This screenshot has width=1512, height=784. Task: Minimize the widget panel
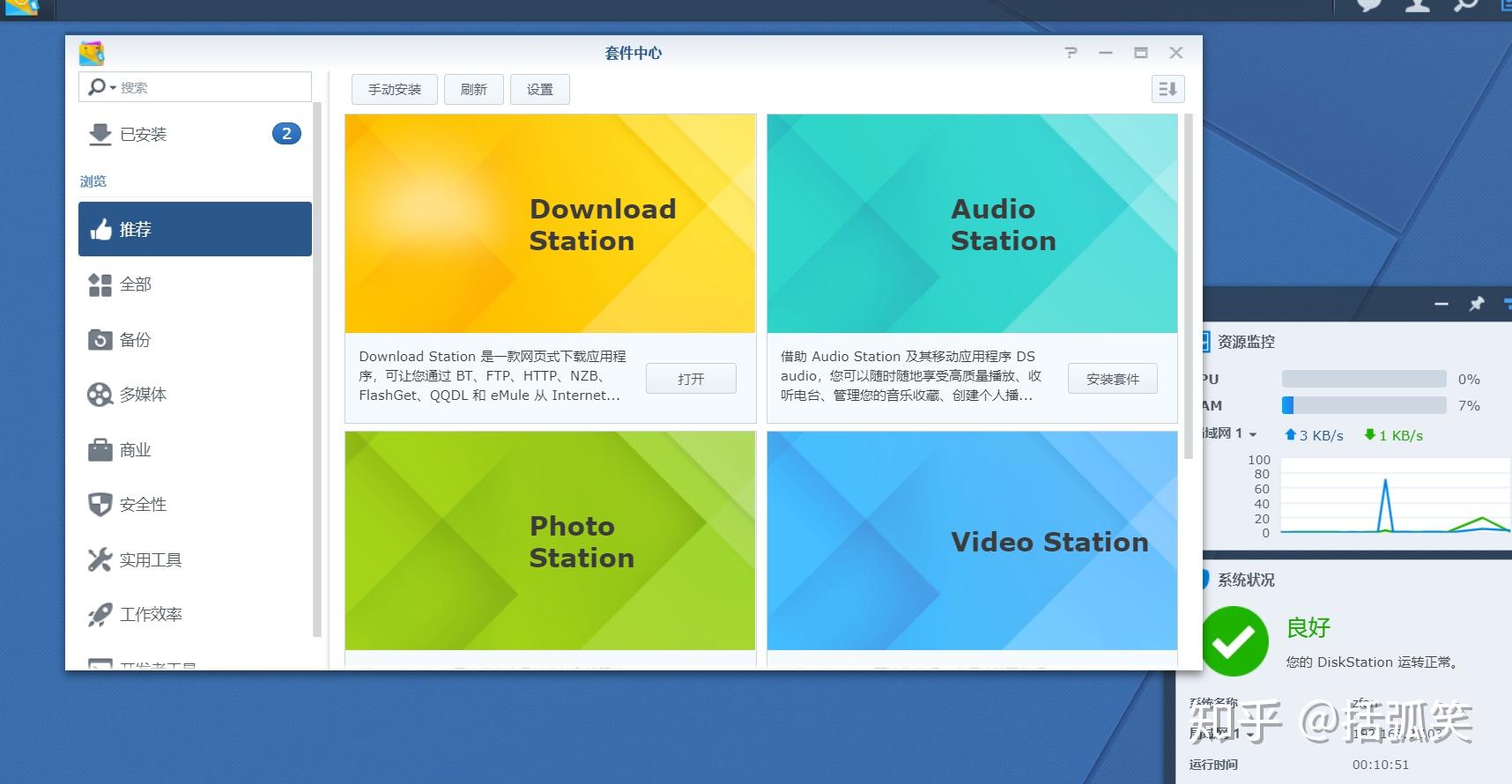(1442, 304)
